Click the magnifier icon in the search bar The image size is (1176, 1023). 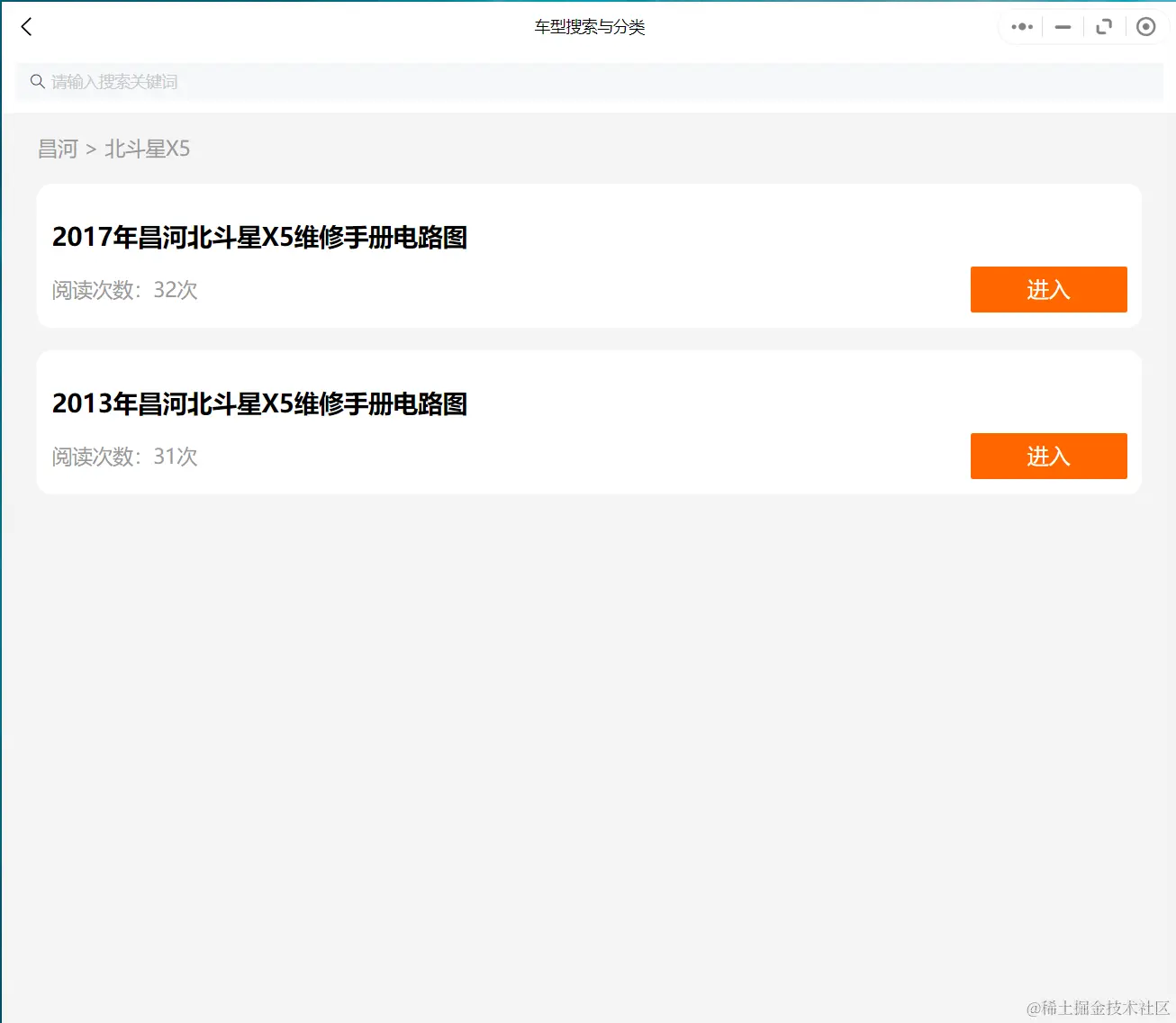[37, 81]
